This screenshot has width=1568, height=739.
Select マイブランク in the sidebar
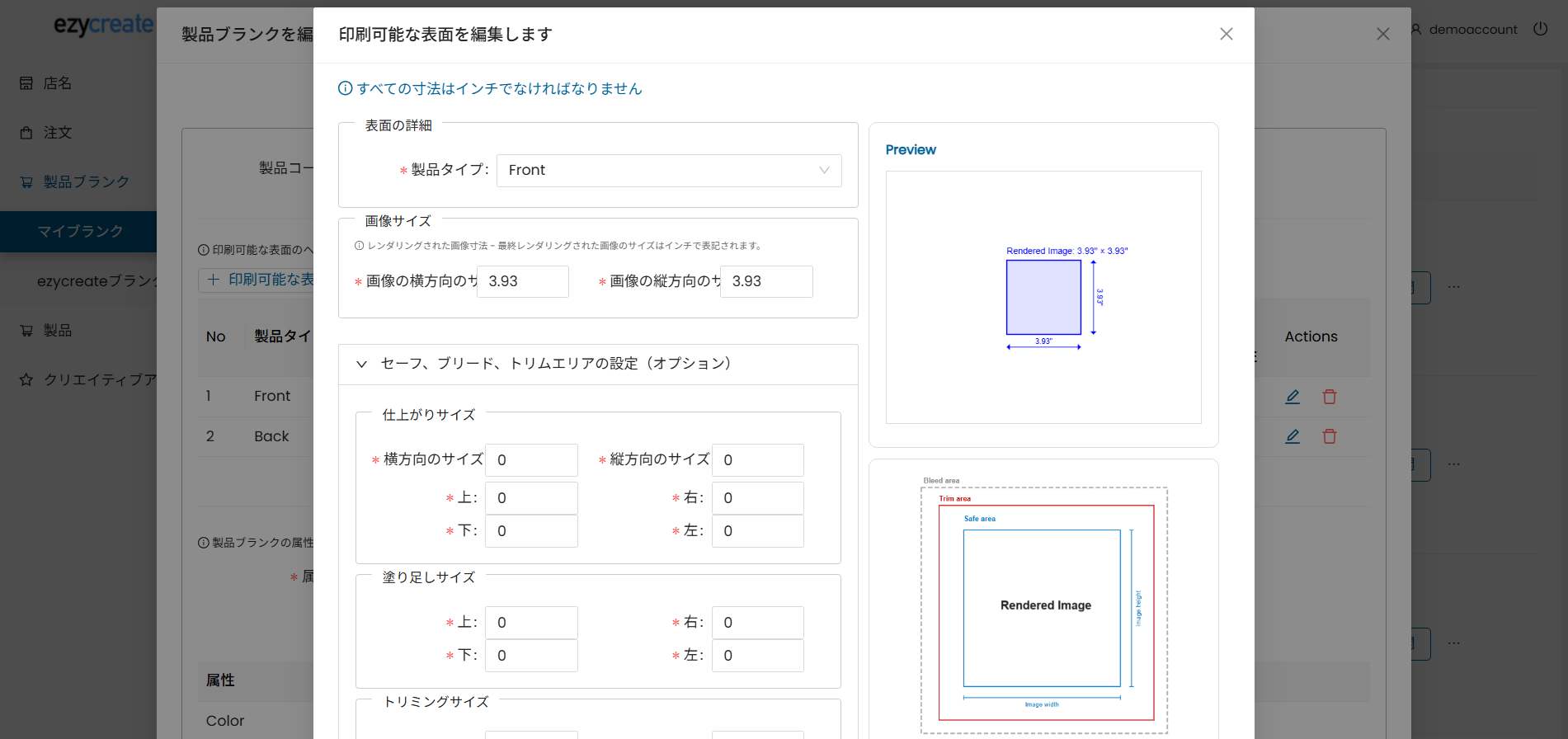point(80,232)
